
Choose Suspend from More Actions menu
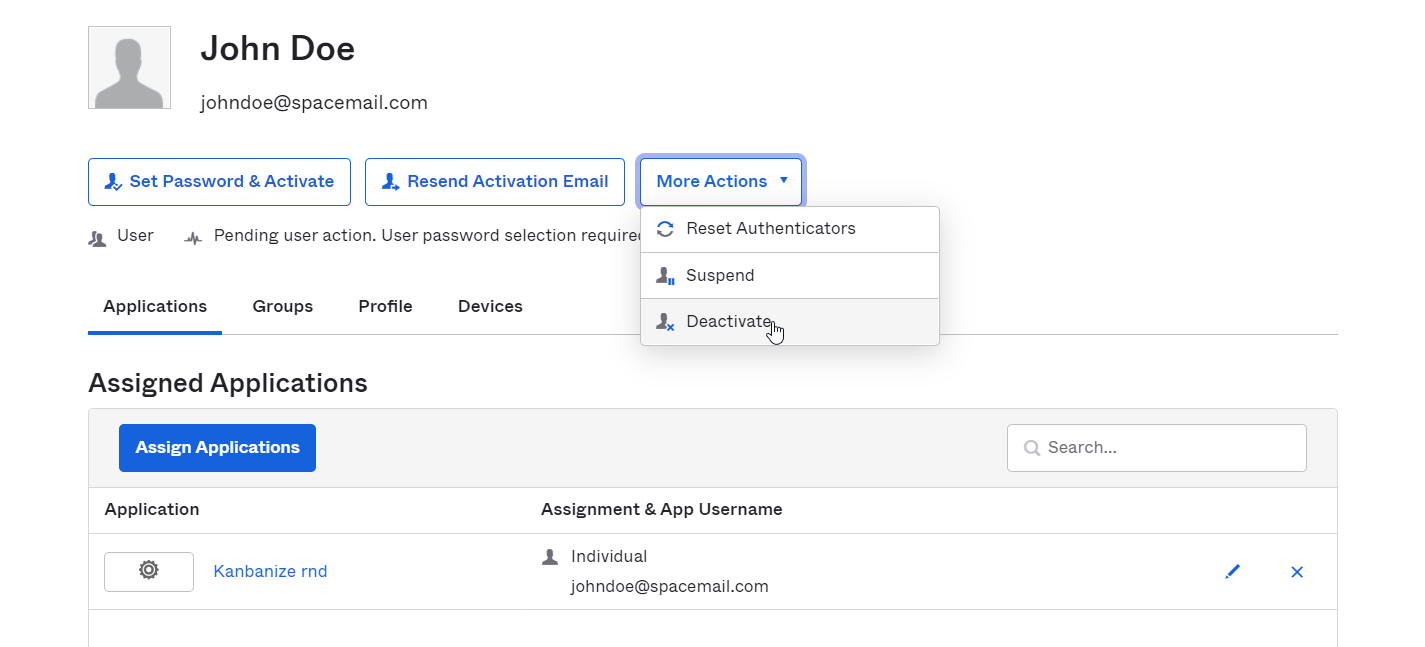tap(720, 276)
